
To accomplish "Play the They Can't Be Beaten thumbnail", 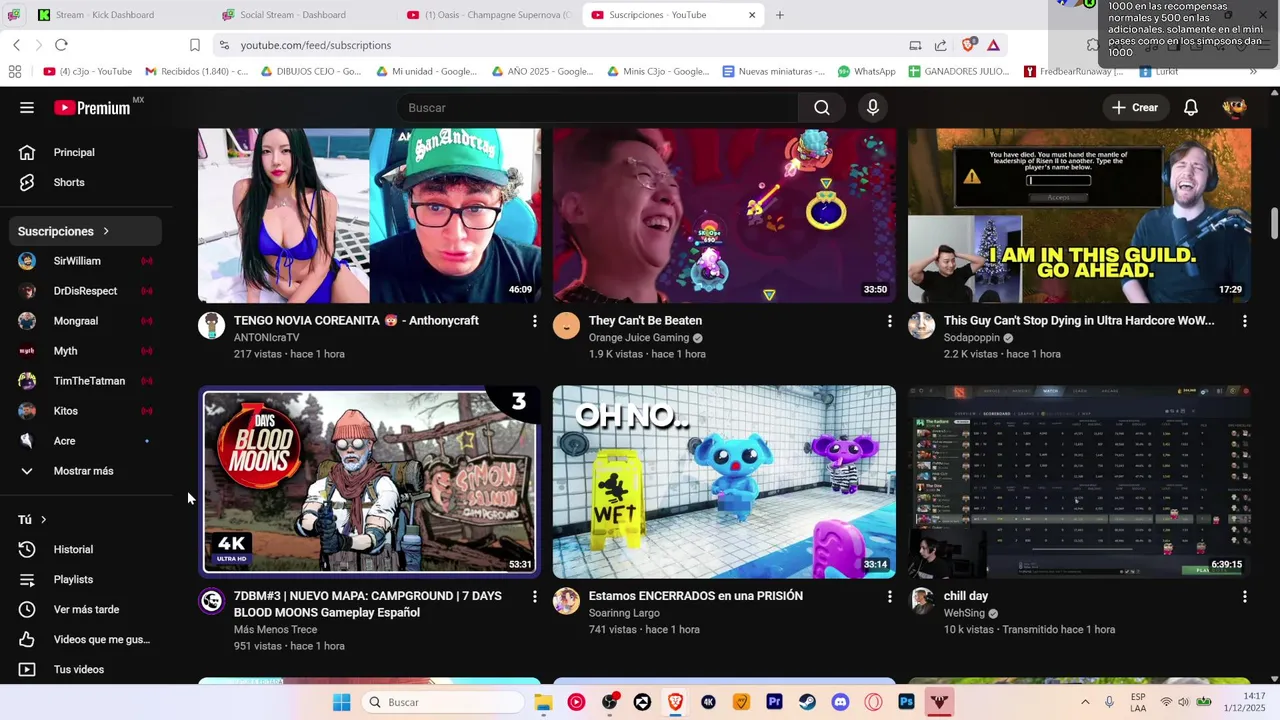I will point(724,215).
